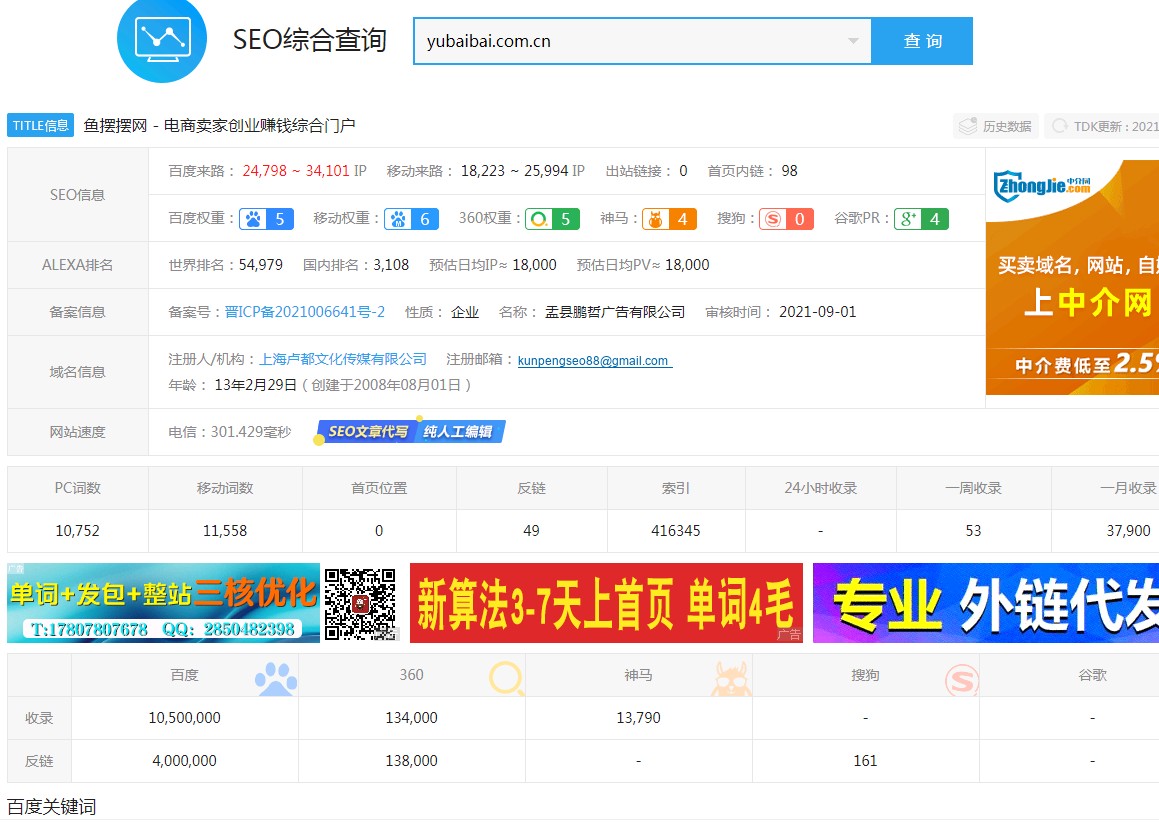Click the 搜狗 S icon in table header

click(x=962, y=680)
